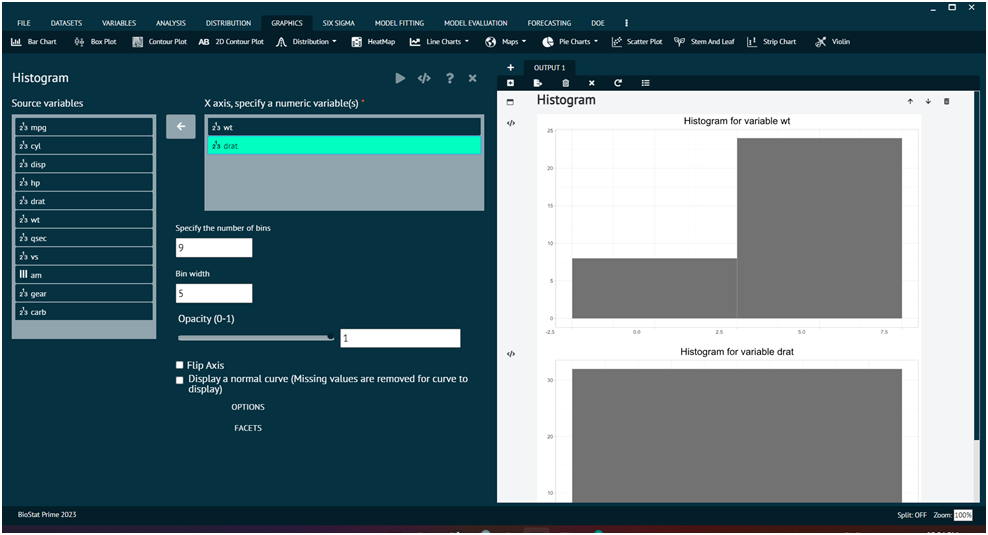Export output with save icon
988x535 pixels.
tap(537, 83)
